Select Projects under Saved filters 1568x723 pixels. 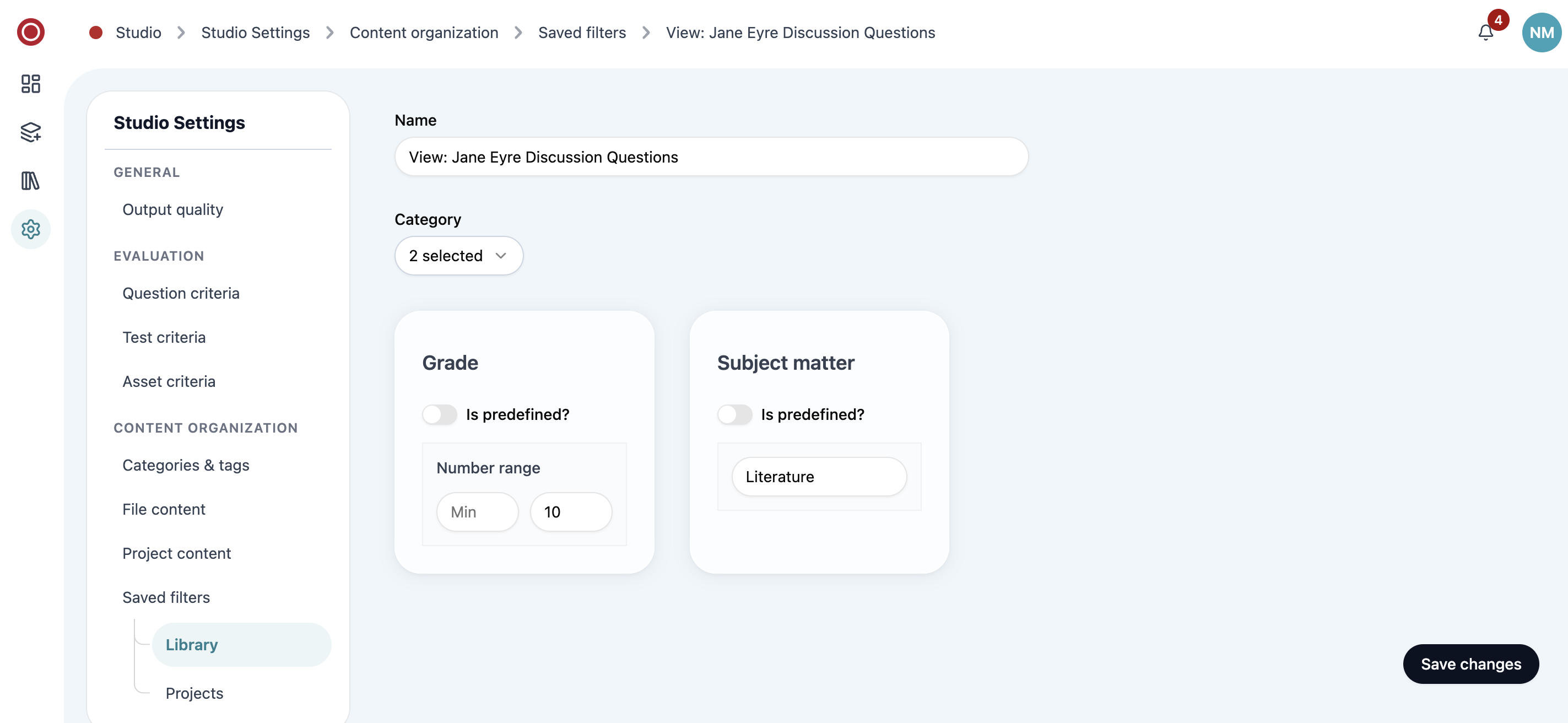click(194, 693)
